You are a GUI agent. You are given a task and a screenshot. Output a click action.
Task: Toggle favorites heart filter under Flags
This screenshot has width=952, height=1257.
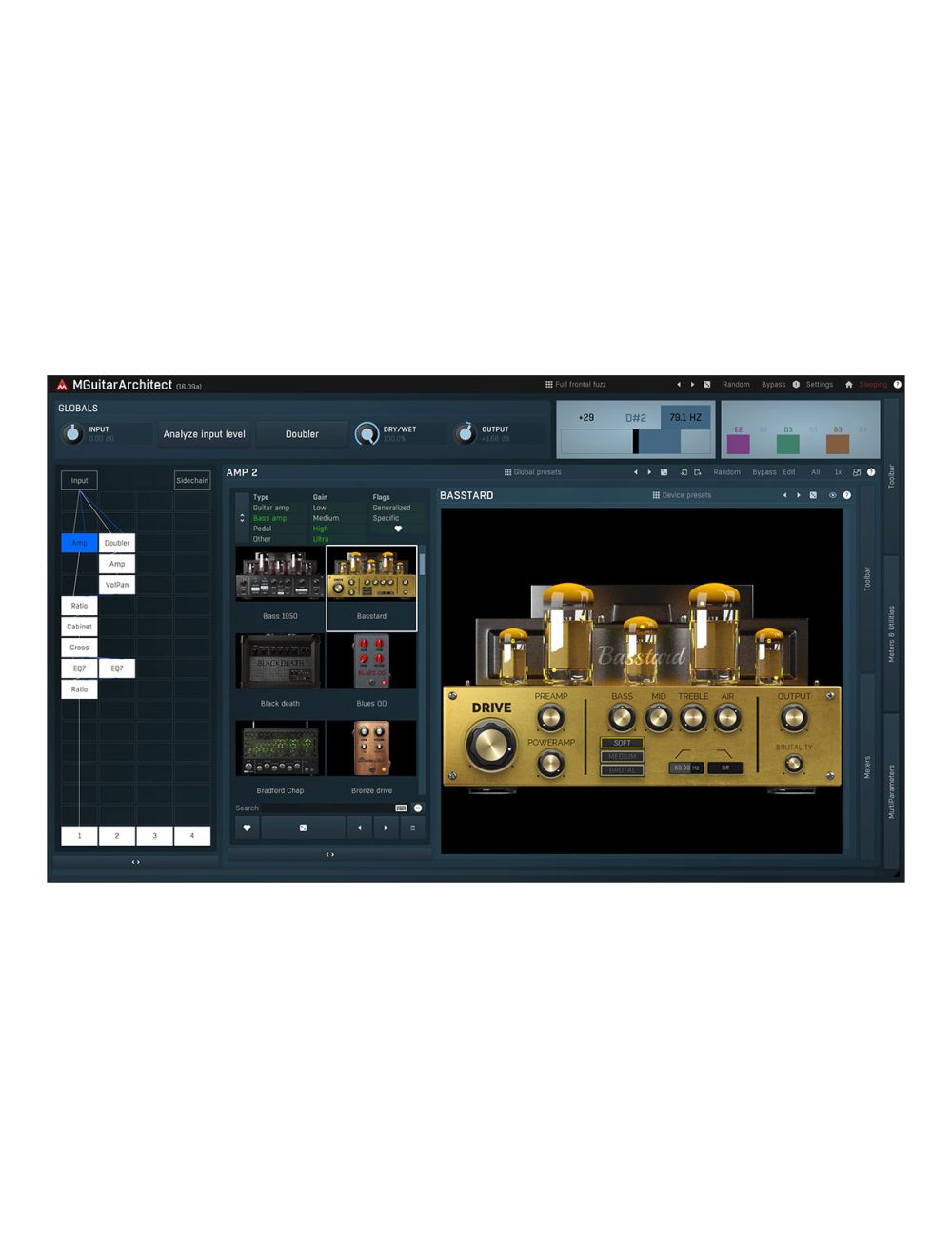(398, 529)
